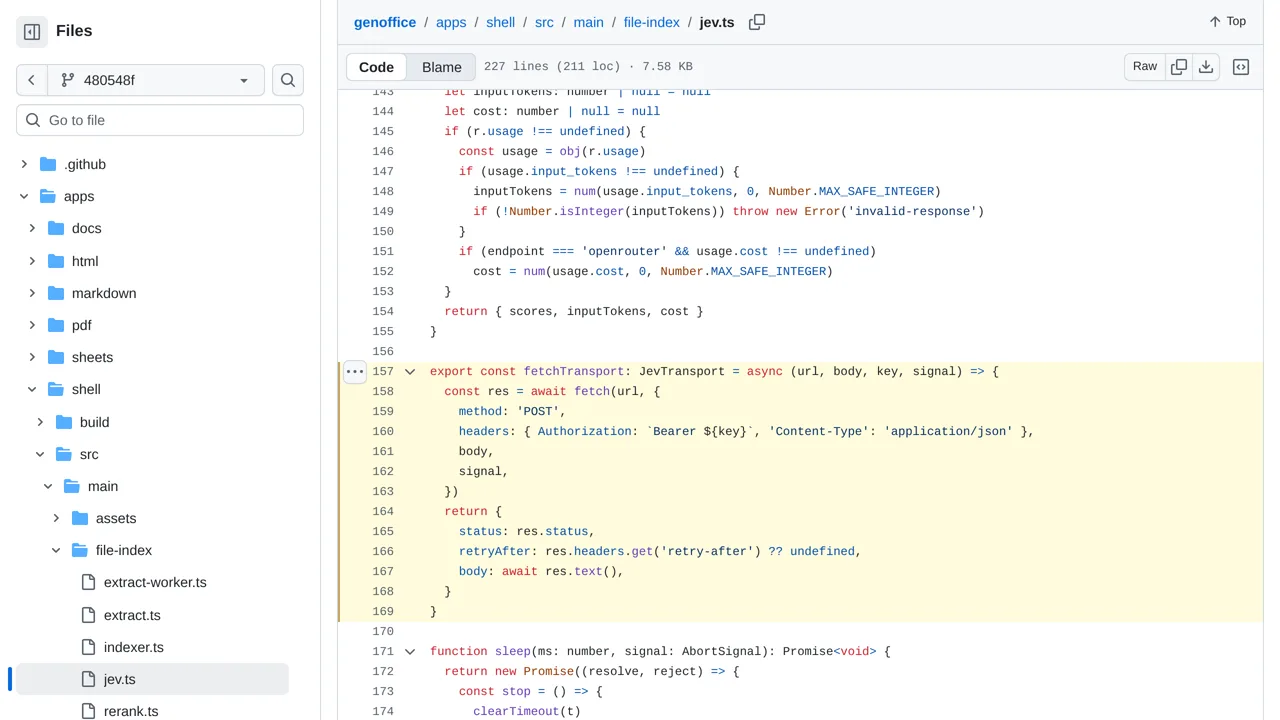The image size is (1280, 720).
Task: Collapse the src folder chevron
Action: coord(40,454)
